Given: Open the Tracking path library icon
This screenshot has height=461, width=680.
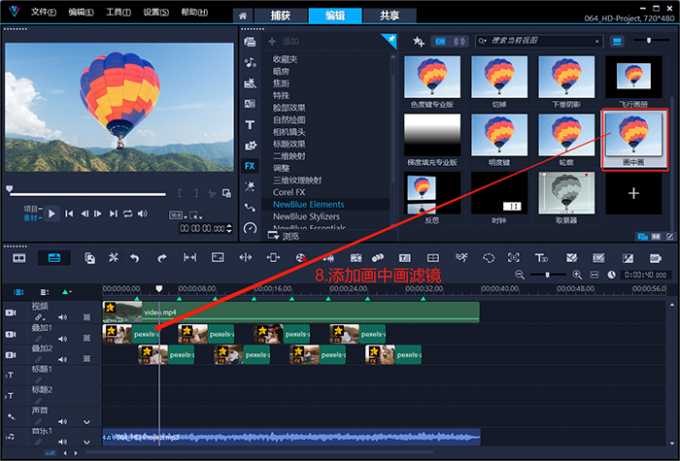Looking at the screenshot, I should pyautogui.click(x=250, y=207).
